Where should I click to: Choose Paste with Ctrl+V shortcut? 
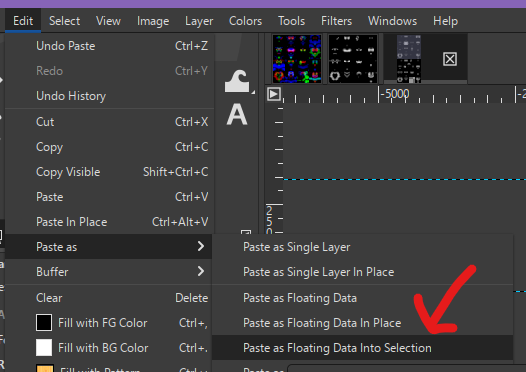[x=110, y=197]
